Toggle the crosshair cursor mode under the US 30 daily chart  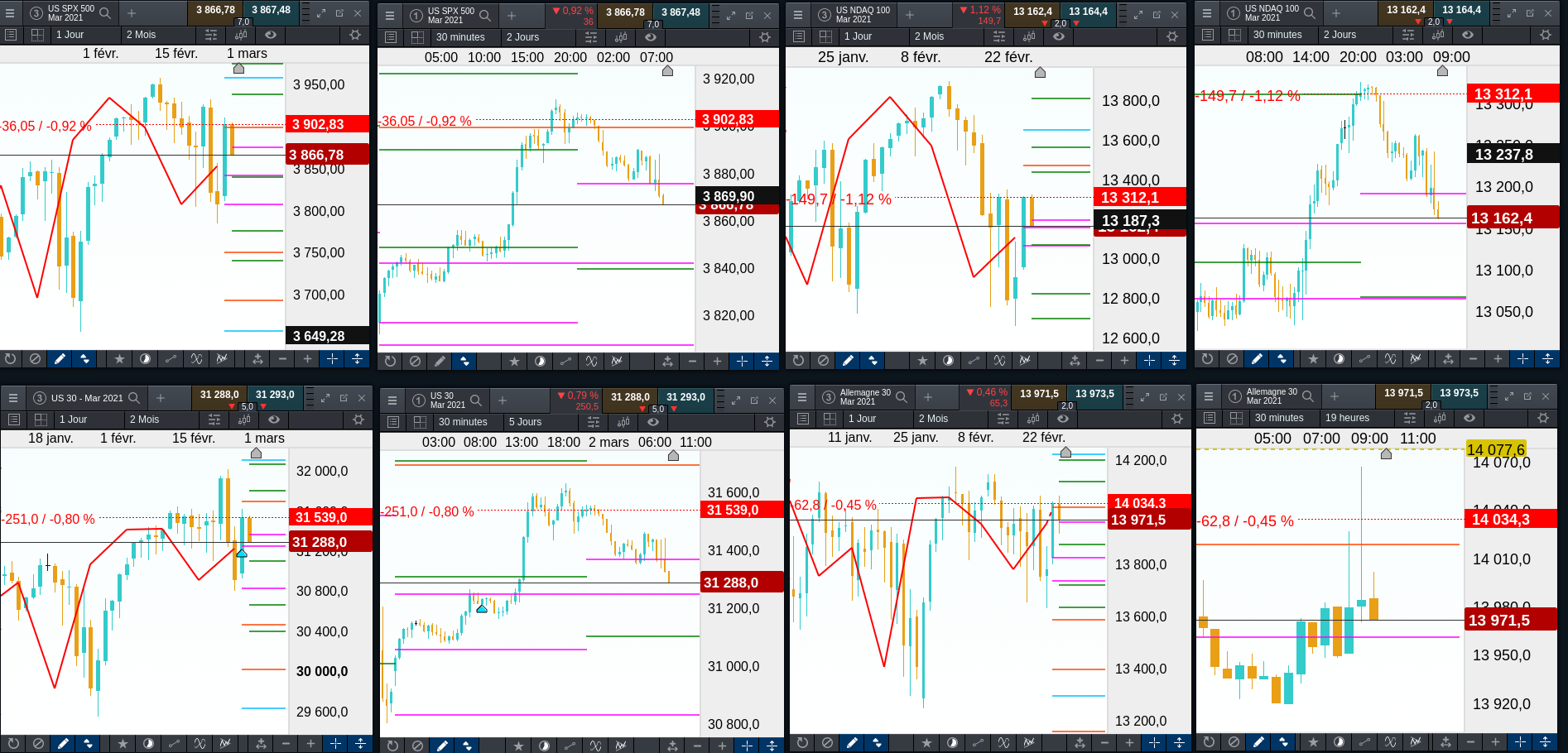click(335, 743)
